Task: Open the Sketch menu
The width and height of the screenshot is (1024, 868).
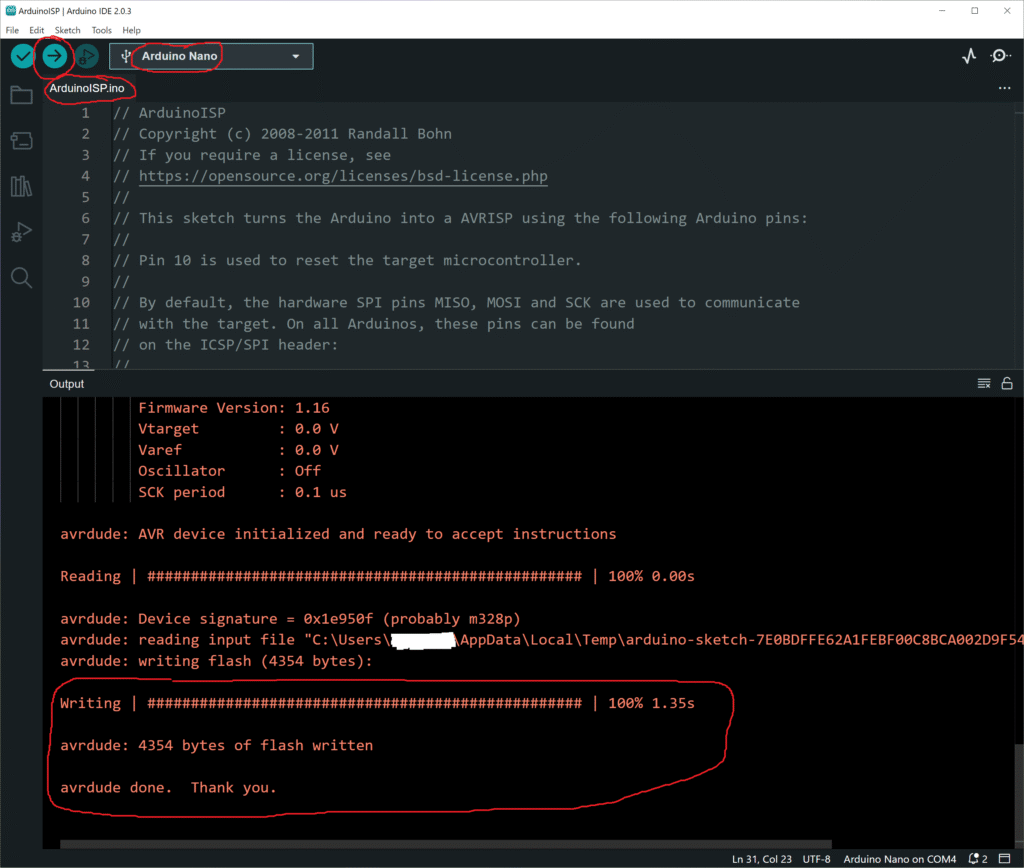Action: (x=68, y=30)
